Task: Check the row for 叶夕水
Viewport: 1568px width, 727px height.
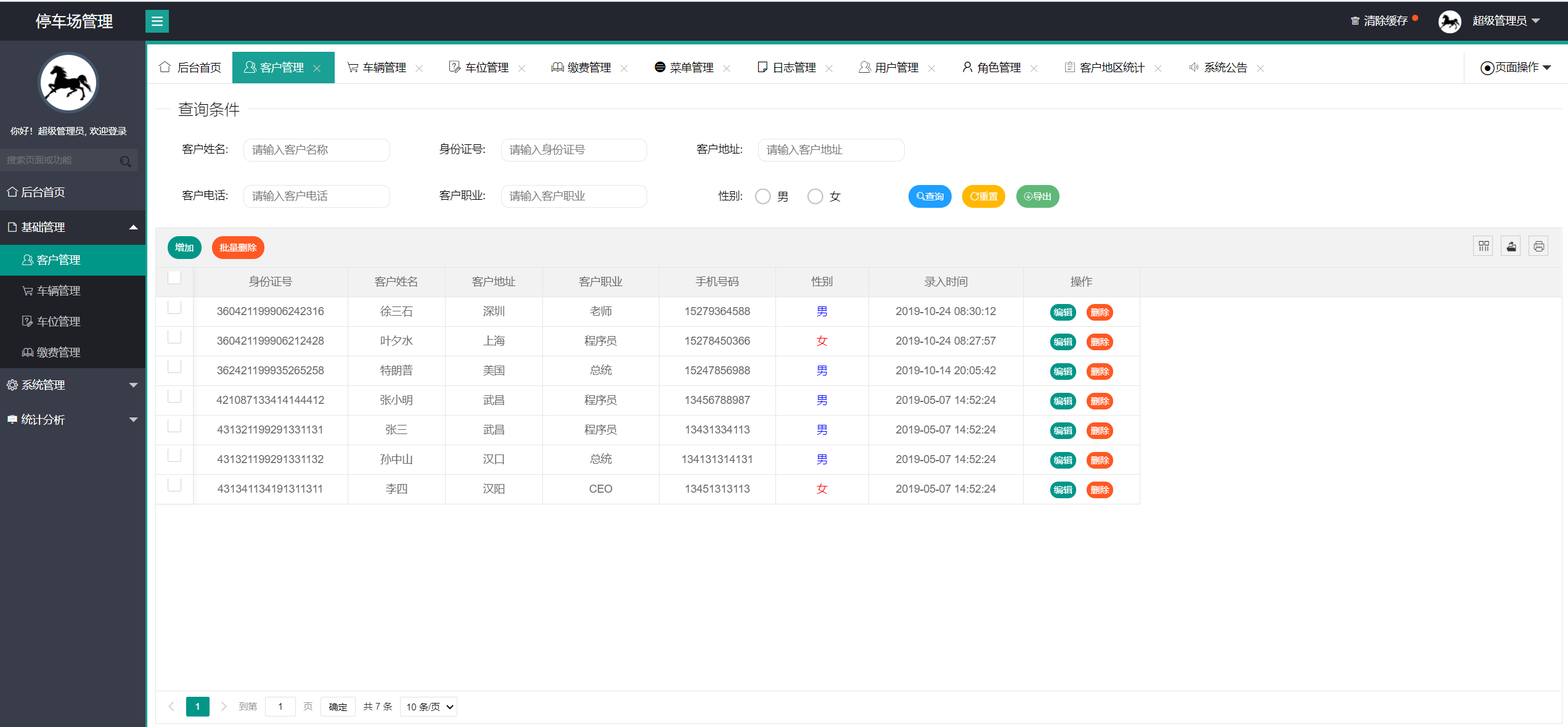Action: click(174, 337)
